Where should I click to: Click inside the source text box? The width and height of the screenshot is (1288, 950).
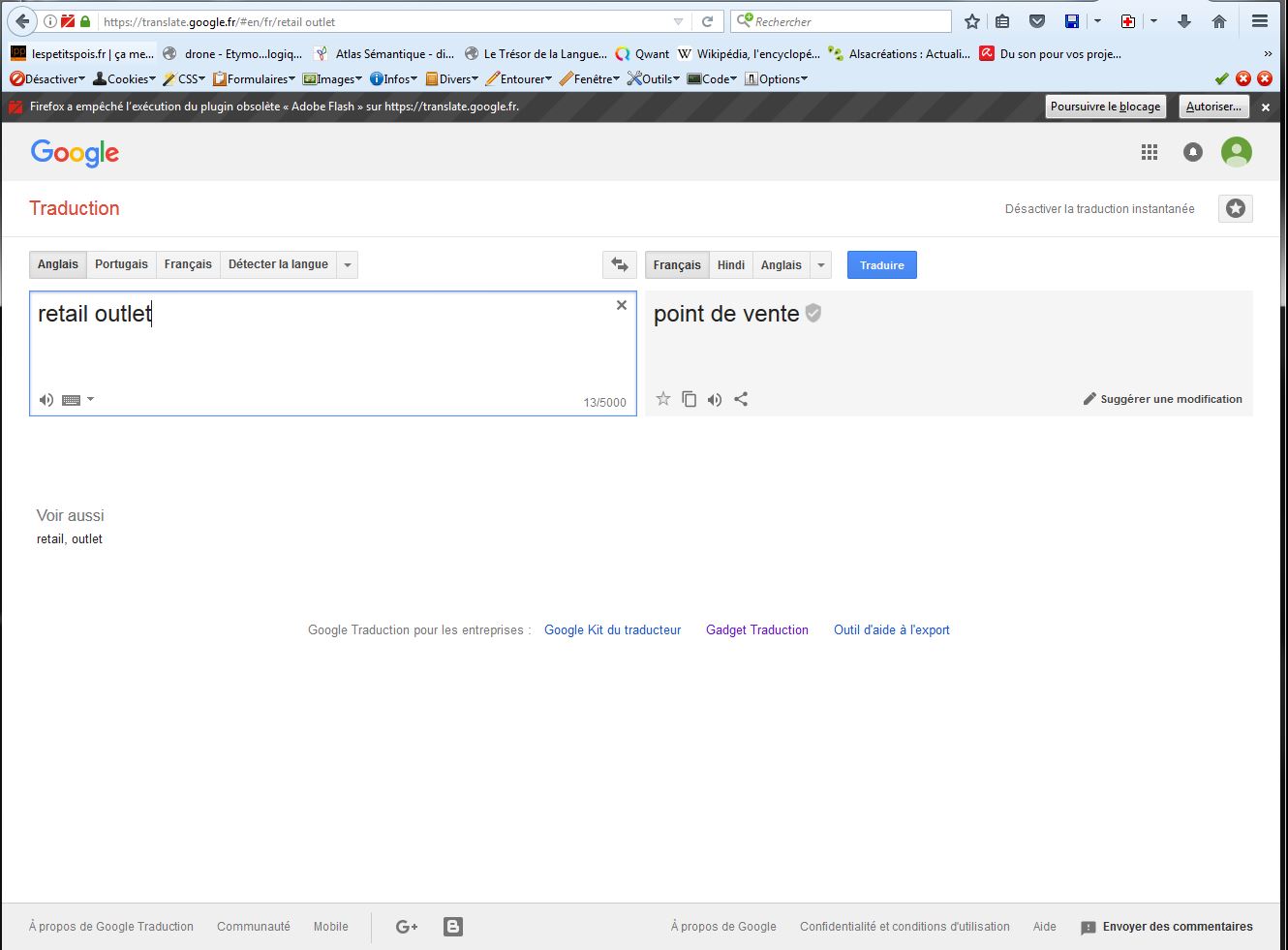click(x=320, y=349)
